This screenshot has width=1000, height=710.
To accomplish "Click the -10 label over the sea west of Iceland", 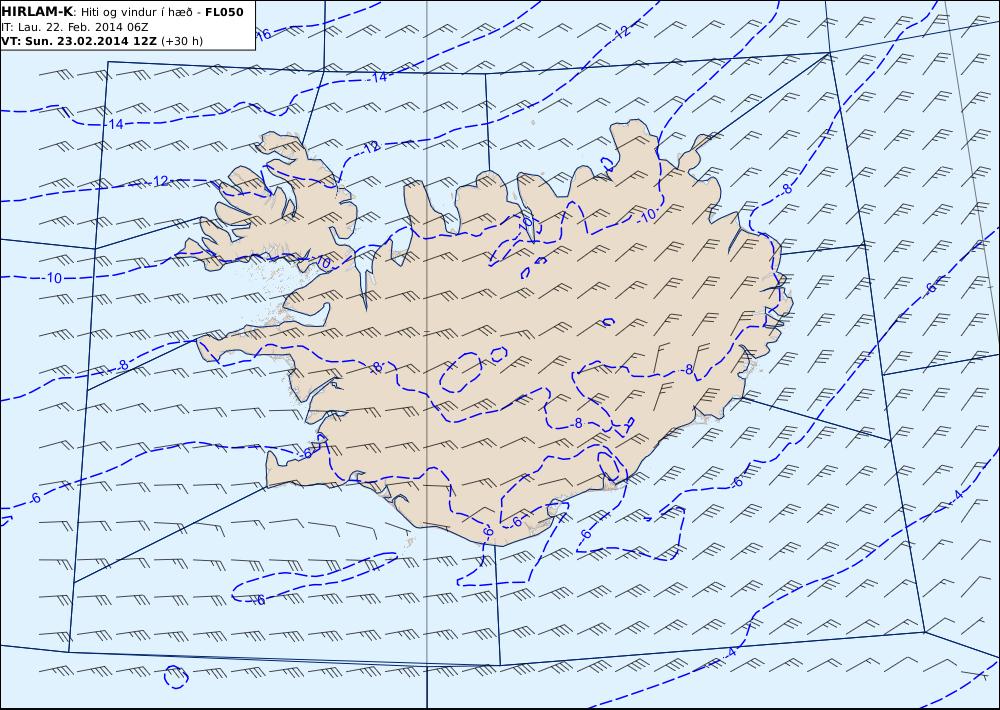I will [53, 278].
